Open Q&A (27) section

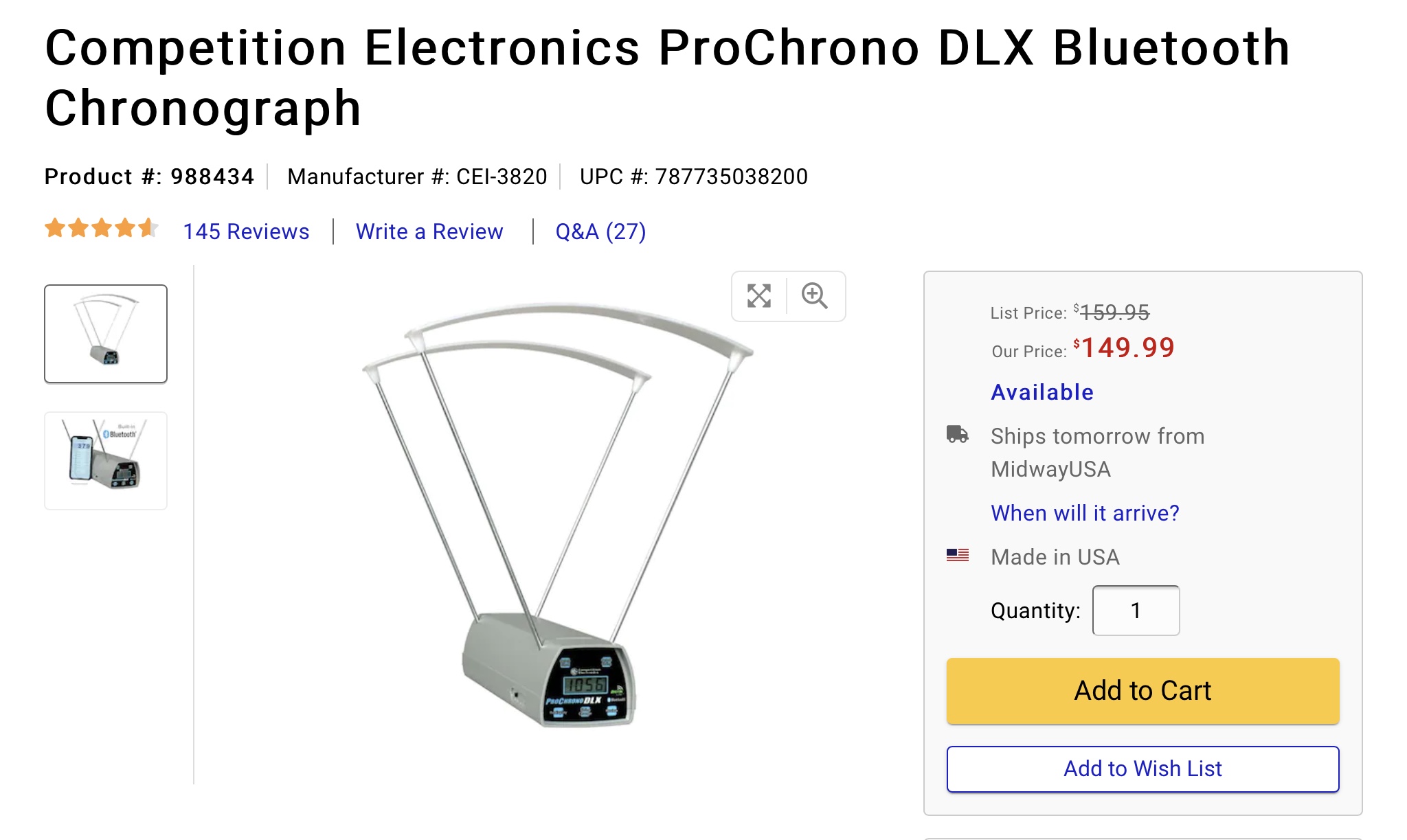600,231
